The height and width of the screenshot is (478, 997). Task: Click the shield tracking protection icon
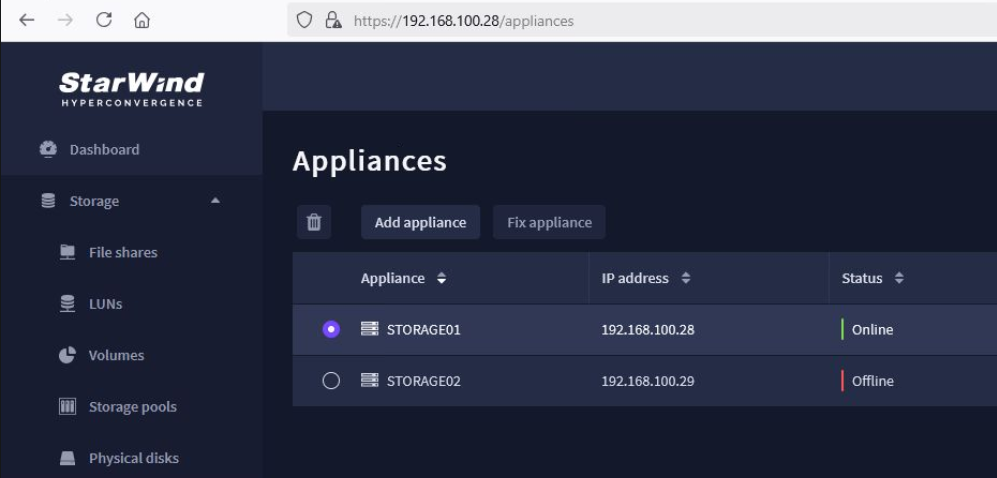click(305, 20)
